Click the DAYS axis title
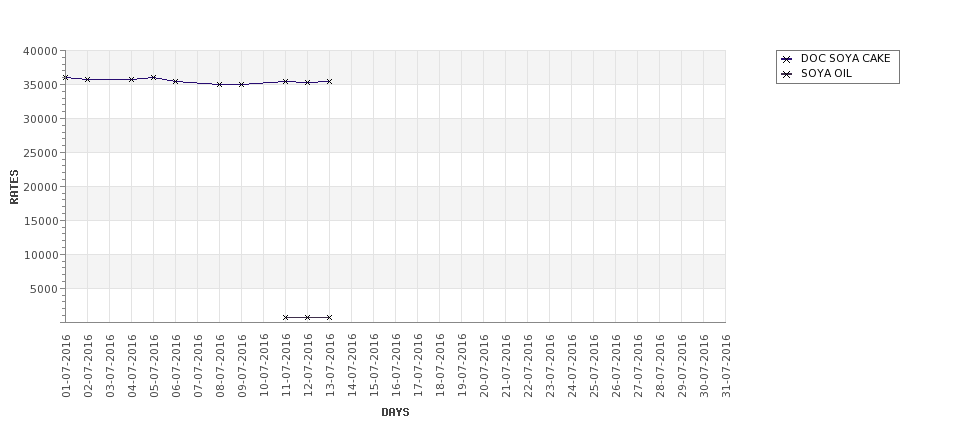Screen dimensions: 975x429 [x=395, y=412]
